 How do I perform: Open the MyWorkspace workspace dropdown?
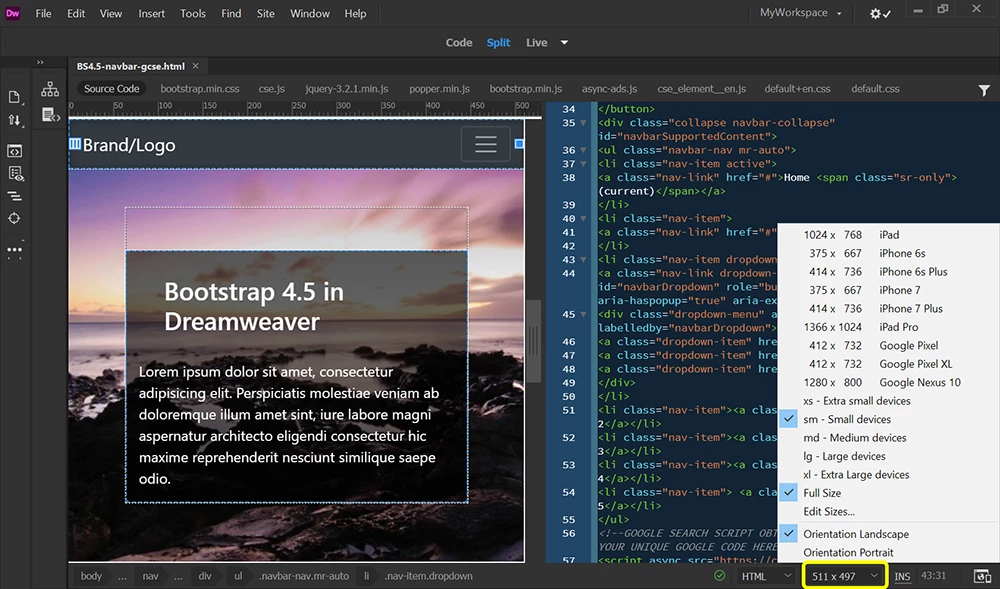click(x=800, y=13)
